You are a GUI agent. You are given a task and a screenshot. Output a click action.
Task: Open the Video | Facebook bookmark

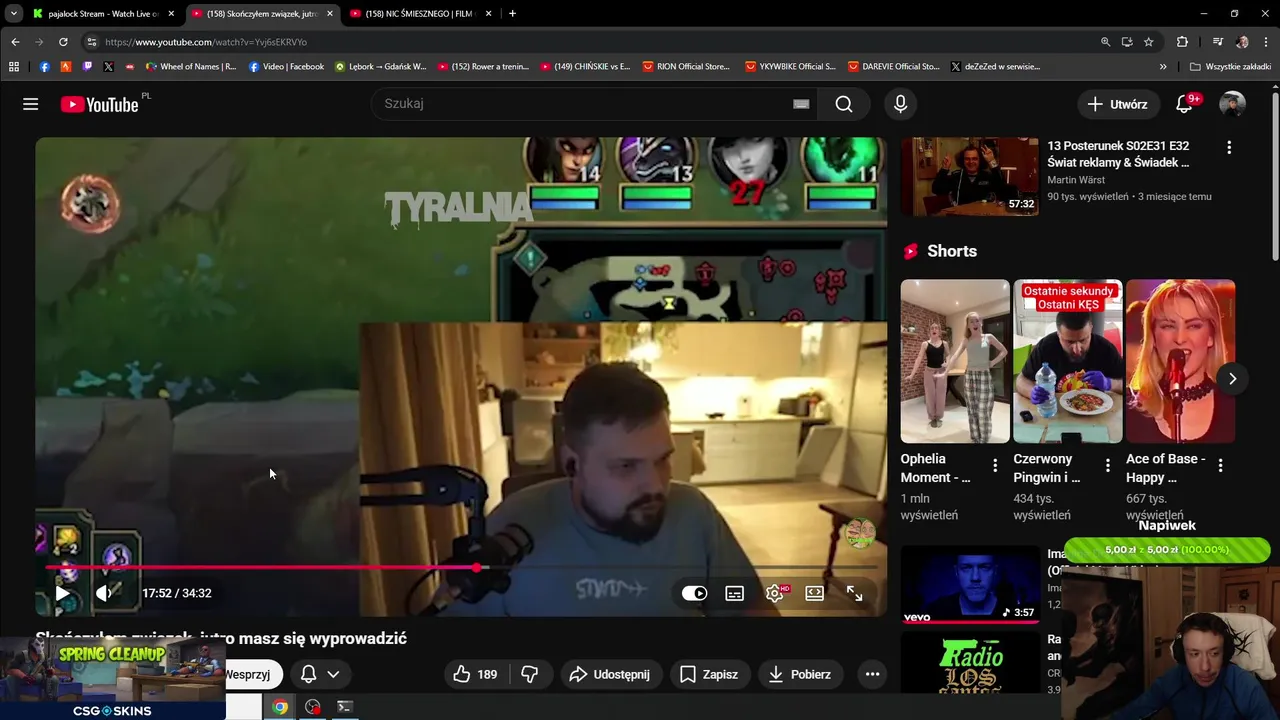(x=286, y=67)
